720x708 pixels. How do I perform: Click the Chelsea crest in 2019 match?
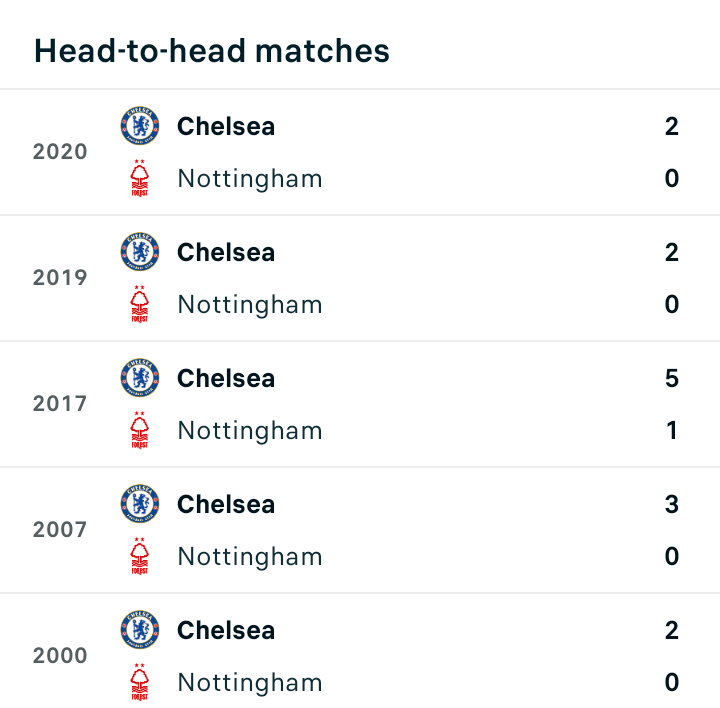pyautogui.click(x=140, y=252)
